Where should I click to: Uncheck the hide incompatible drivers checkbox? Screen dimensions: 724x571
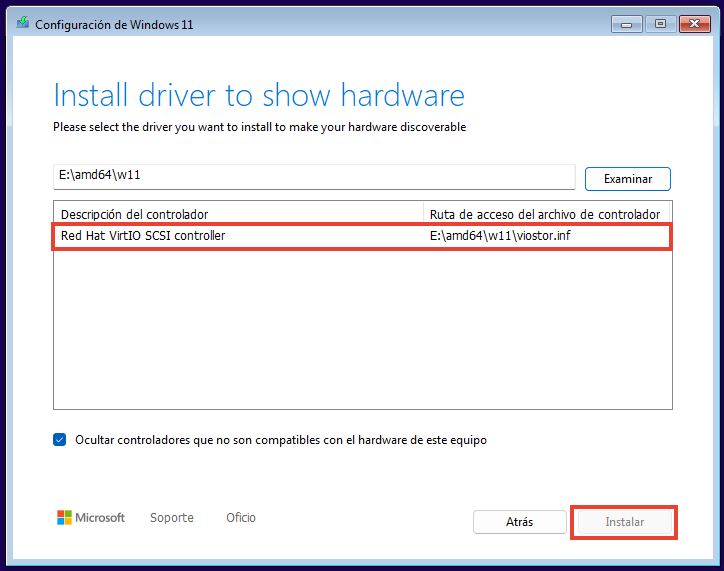coord(61,440)
